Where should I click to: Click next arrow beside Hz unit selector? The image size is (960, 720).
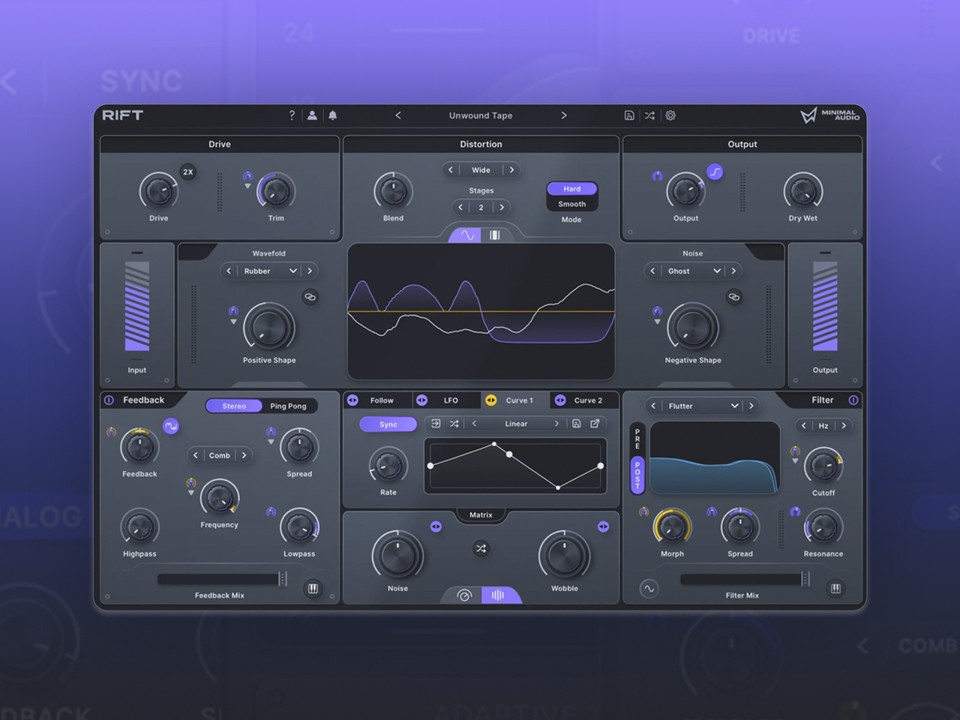coord(844,426)
